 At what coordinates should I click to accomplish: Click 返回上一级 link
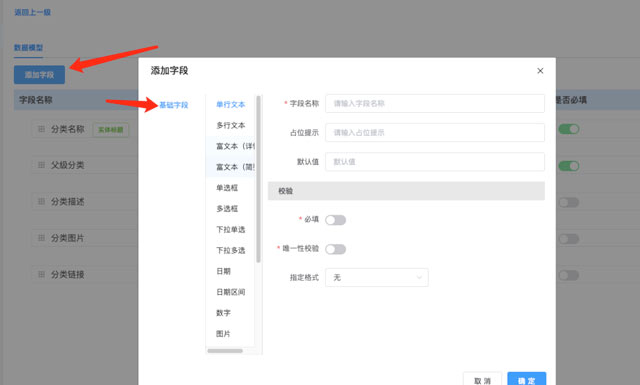[x=33, y=12]
